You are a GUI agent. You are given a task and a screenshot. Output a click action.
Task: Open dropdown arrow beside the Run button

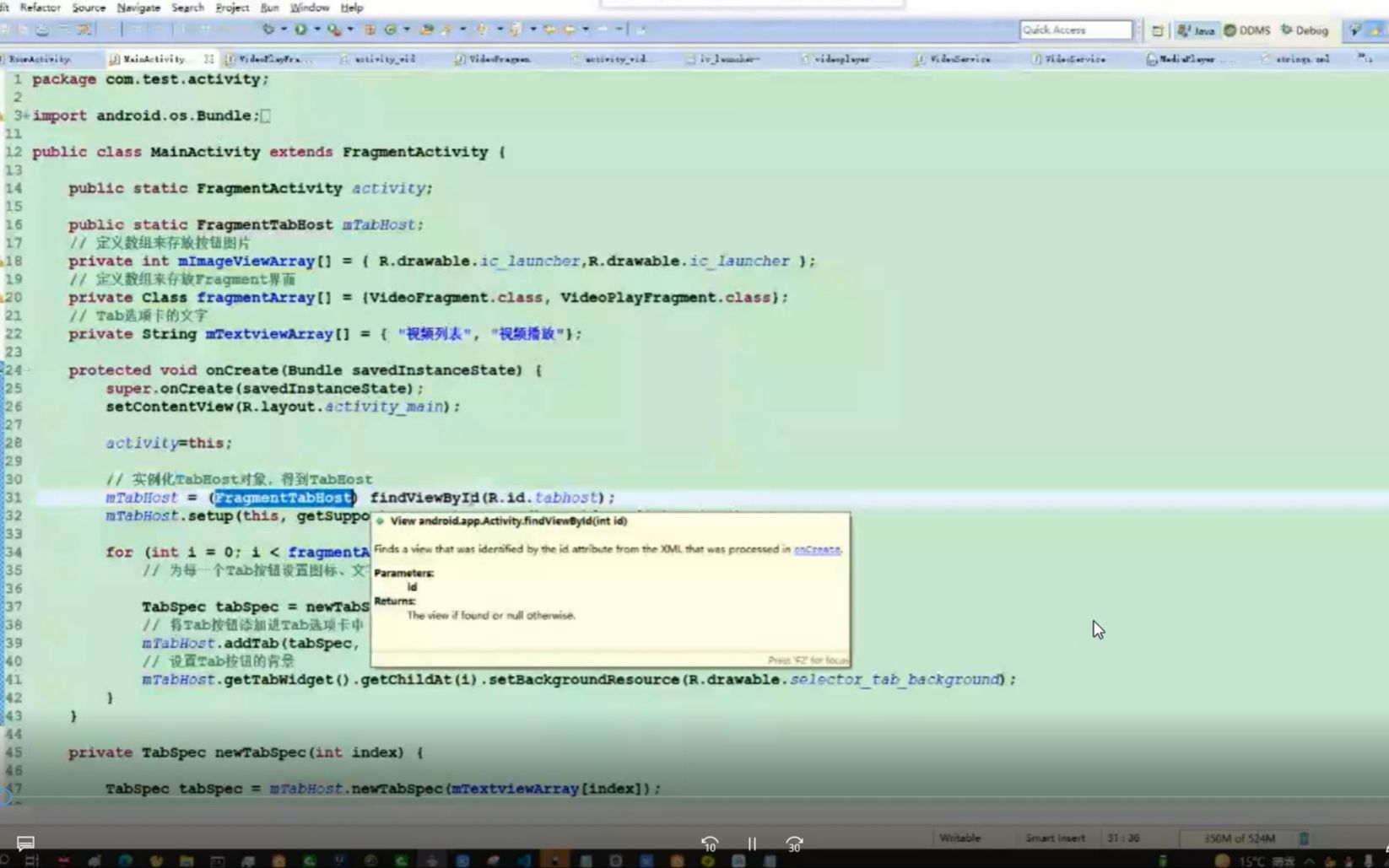point(316,30)
